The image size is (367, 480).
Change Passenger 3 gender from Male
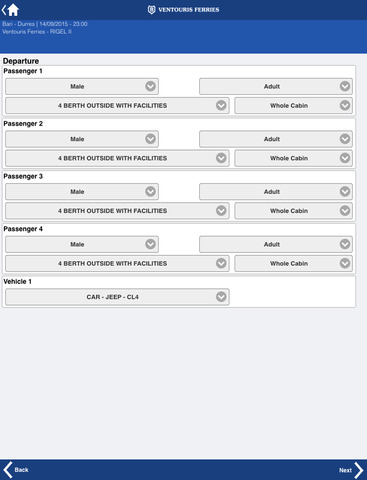coord(82,192)
